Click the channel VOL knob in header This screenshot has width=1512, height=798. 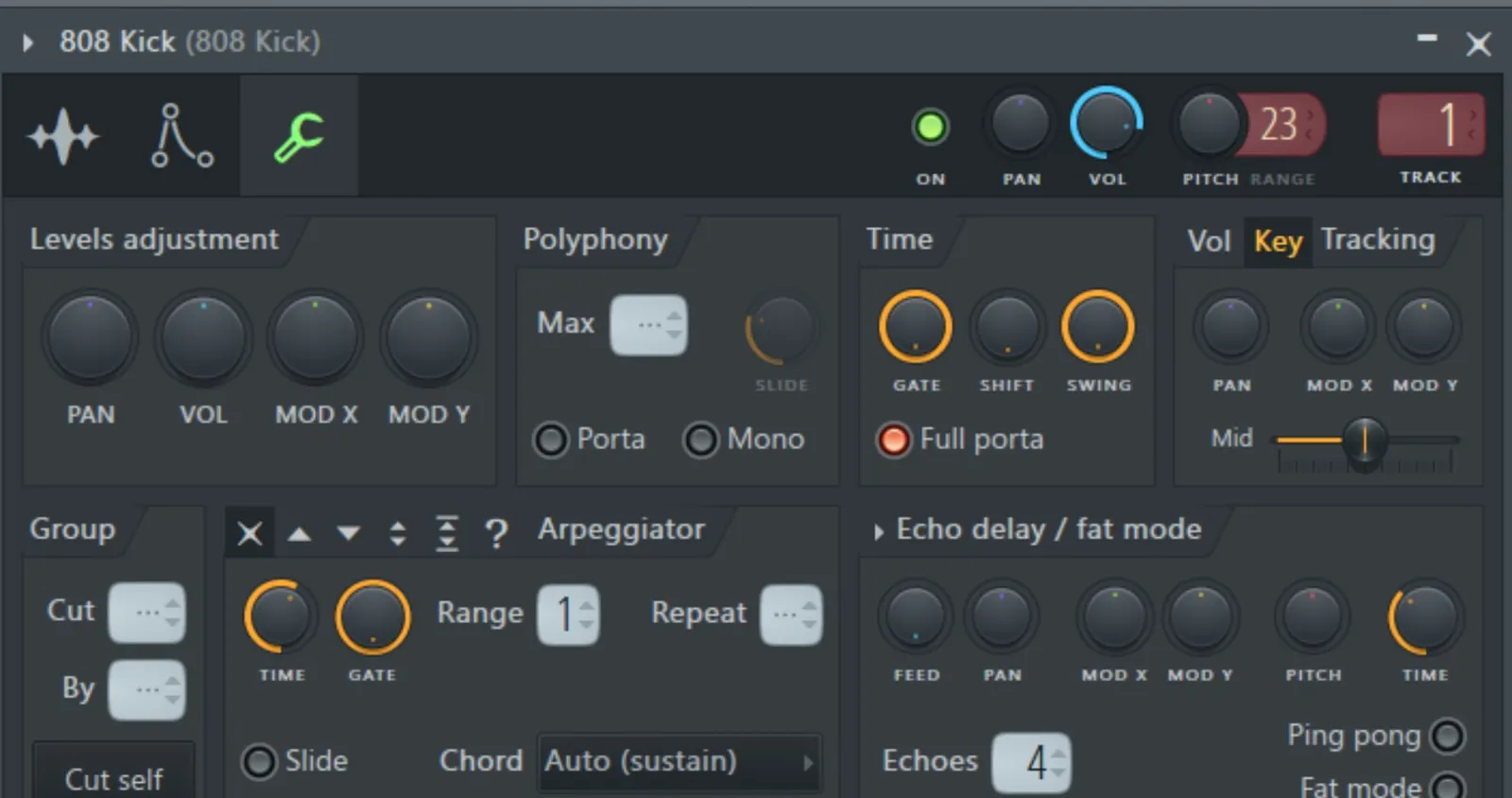tap(1107, 124)
